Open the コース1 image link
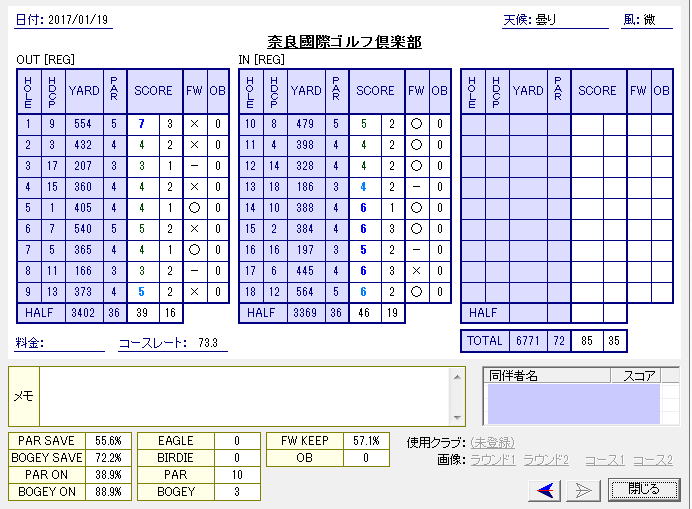Viewport: 692px width, 509px height. [x=604, y=459]
